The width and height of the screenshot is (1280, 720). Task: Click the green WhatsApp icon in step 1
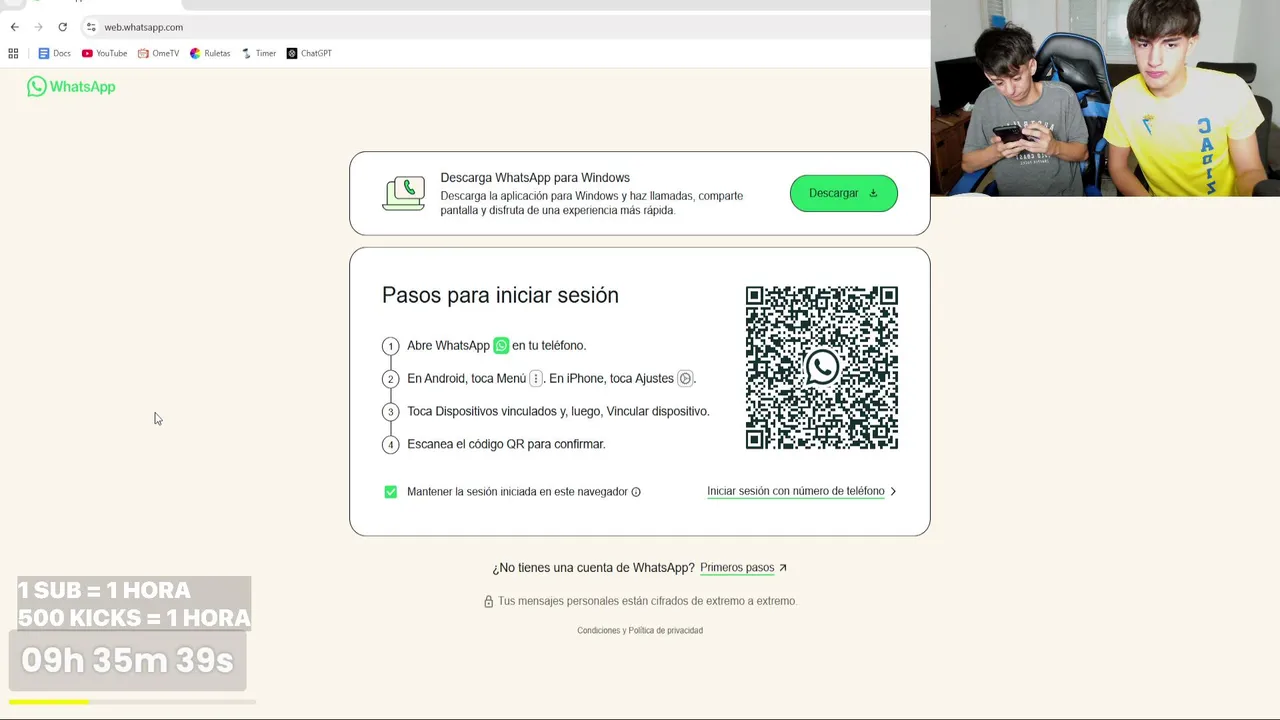pyautogui.click(x=501, y=346)
